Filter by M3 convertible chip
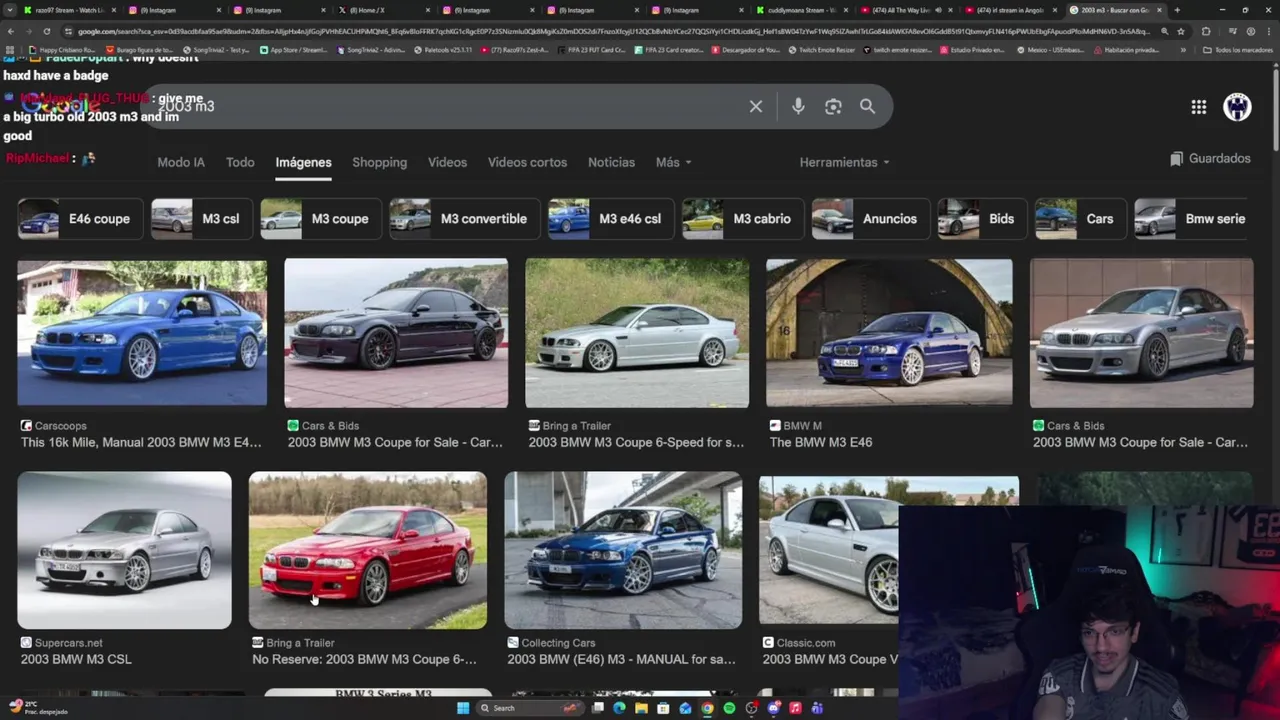The width and height of the screenshot is (1280, 720). 464,219
